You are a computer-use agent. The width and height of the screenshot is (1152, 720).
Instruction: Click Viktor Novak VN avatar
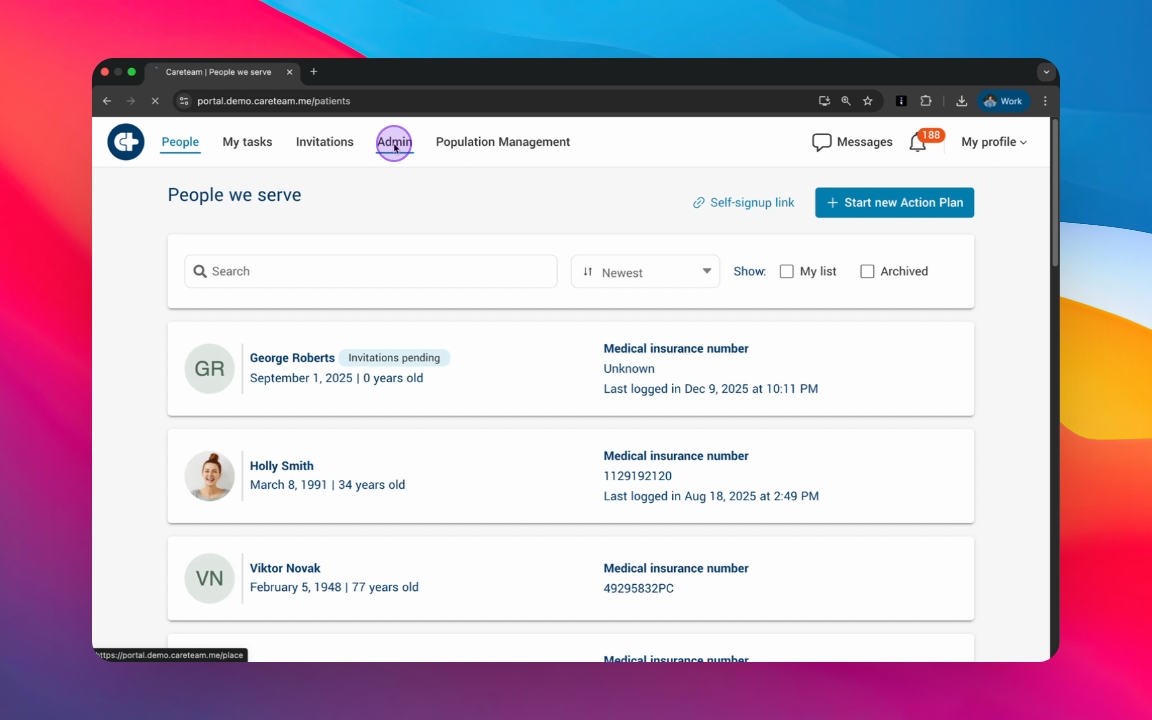[209, 578]
